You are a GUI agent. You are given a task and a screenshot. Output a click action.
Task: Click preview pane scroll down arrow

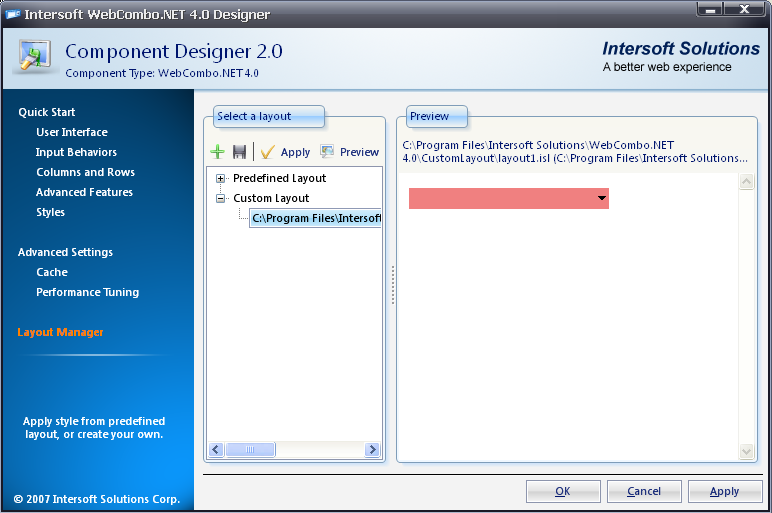[x=746, y=451]
